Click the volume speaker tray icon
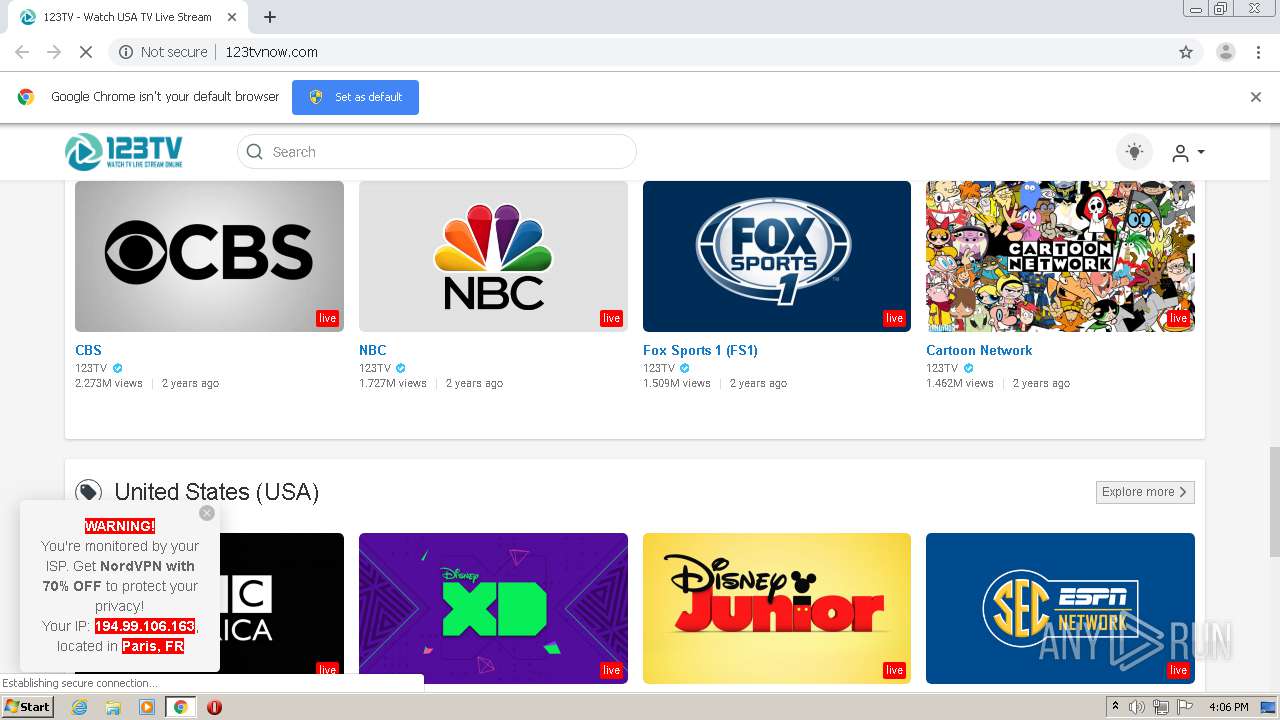 1137,707
